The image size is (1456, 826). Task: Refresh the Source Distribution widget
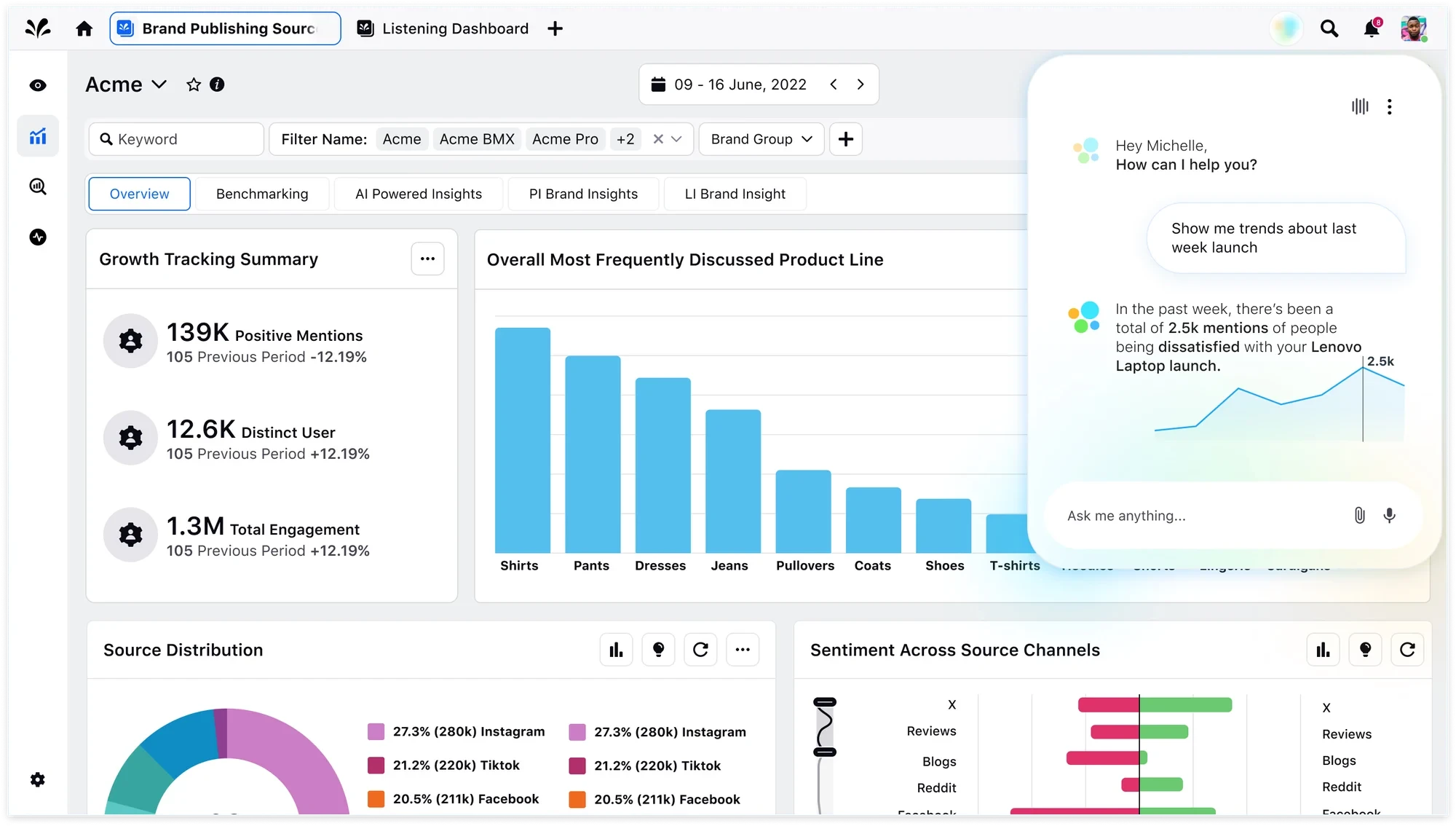700,650
